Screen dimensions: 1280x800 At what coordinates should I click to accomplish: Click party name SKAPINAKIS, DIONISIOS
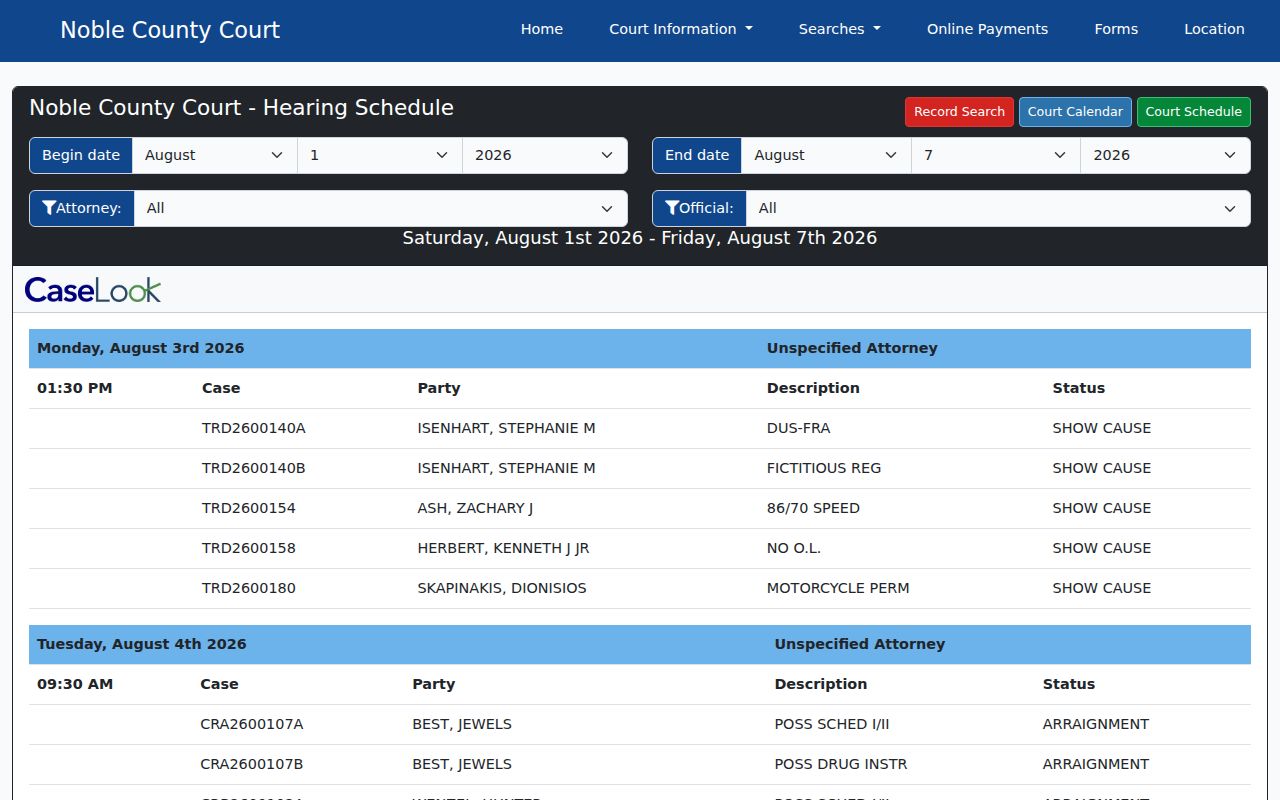(x=502, y=588)
